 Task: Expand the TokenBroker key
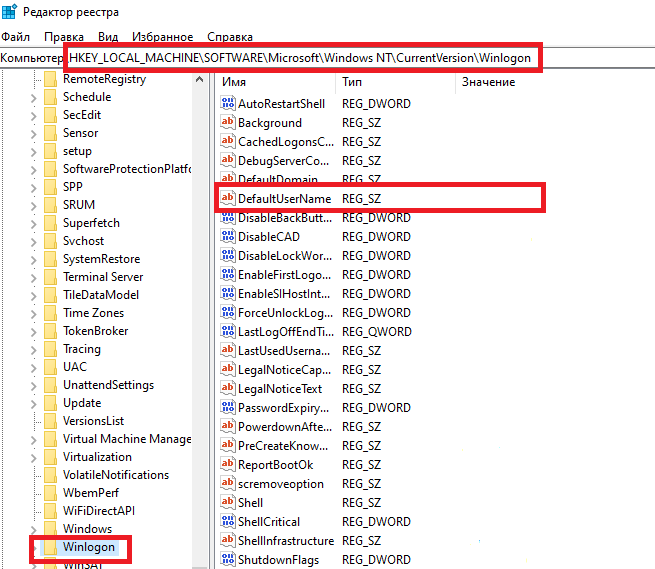click(x=34, y=332)
